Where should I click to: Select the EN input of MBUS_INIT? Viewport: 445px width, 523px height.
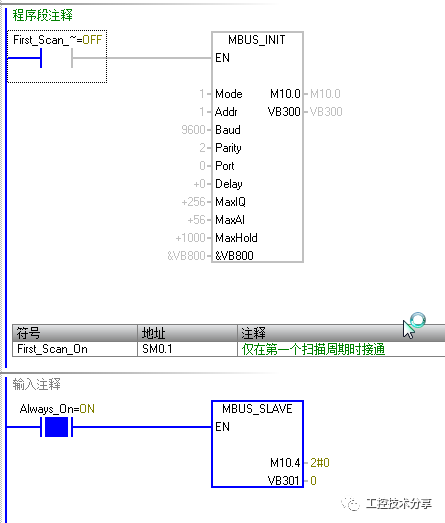(x=222, y=58)
